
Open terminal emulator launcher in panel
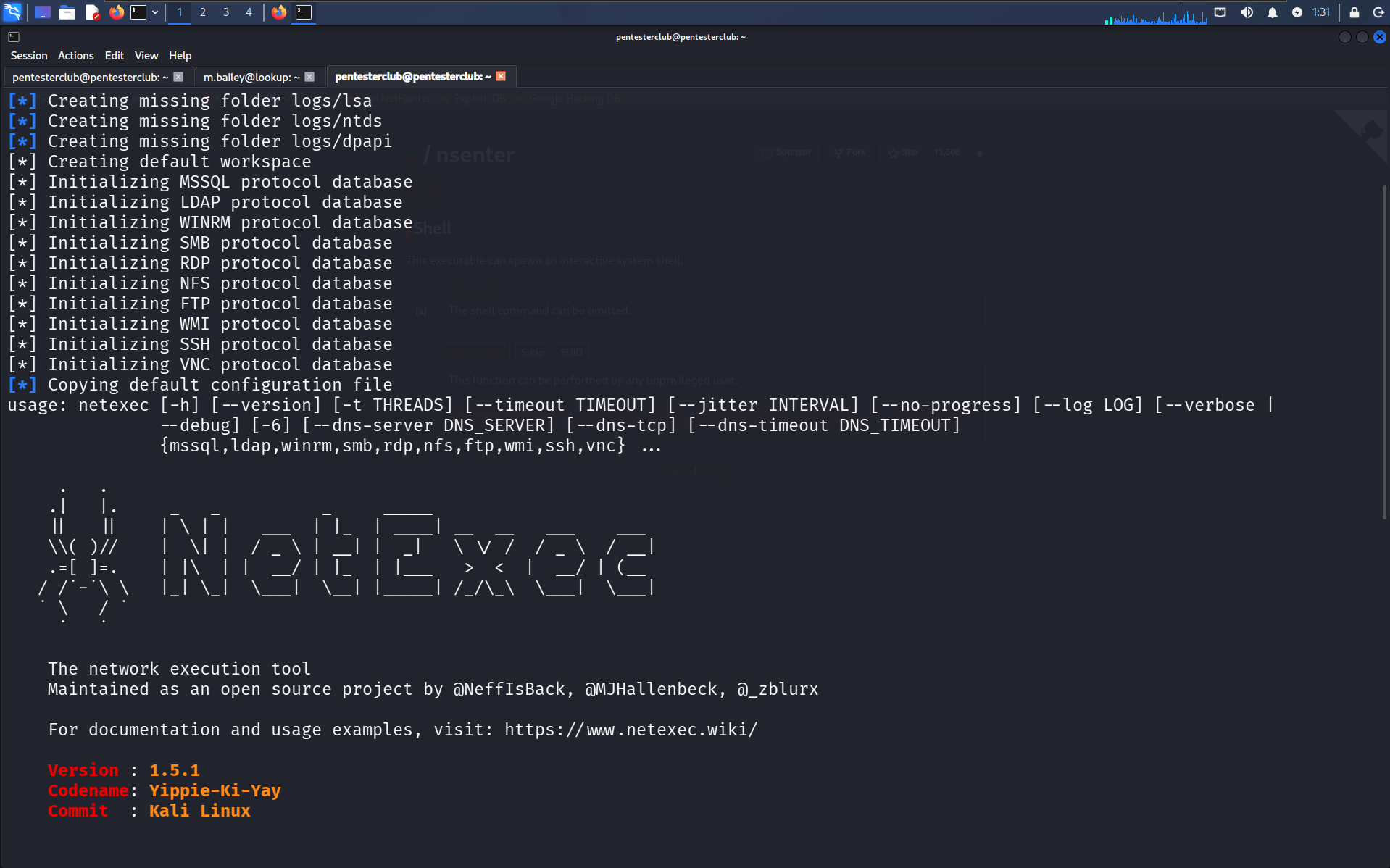138,12
